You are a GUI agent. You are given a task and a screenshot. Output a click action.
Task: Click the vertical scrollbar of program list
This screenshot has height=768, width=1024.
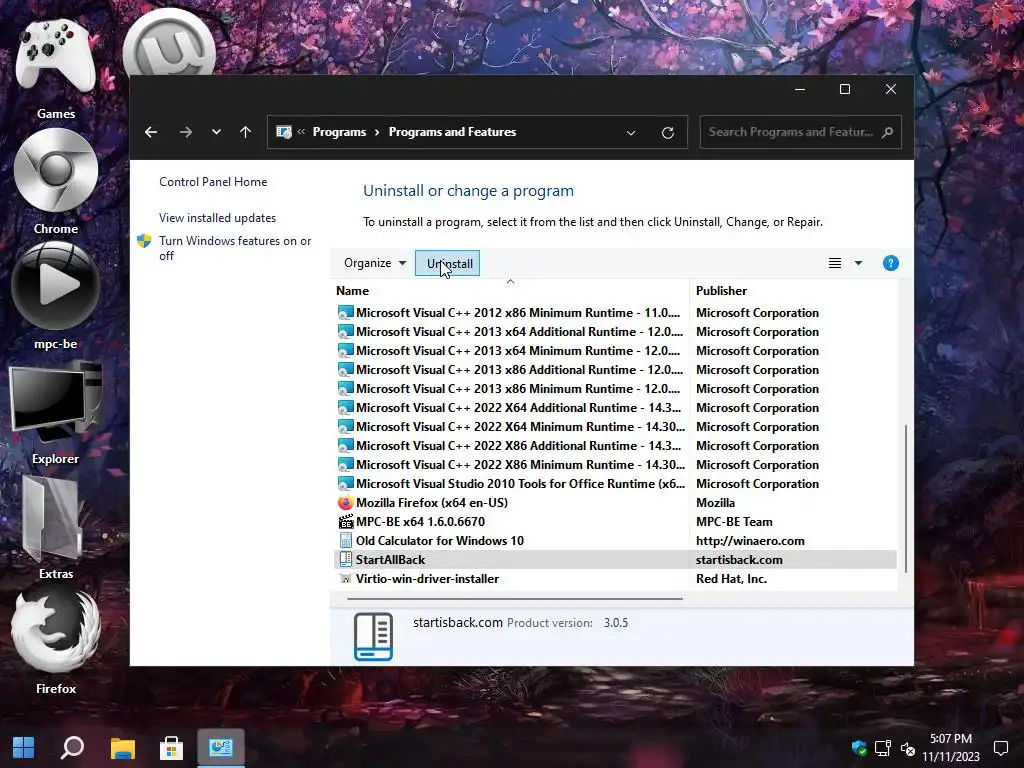(x=905, y=499)
